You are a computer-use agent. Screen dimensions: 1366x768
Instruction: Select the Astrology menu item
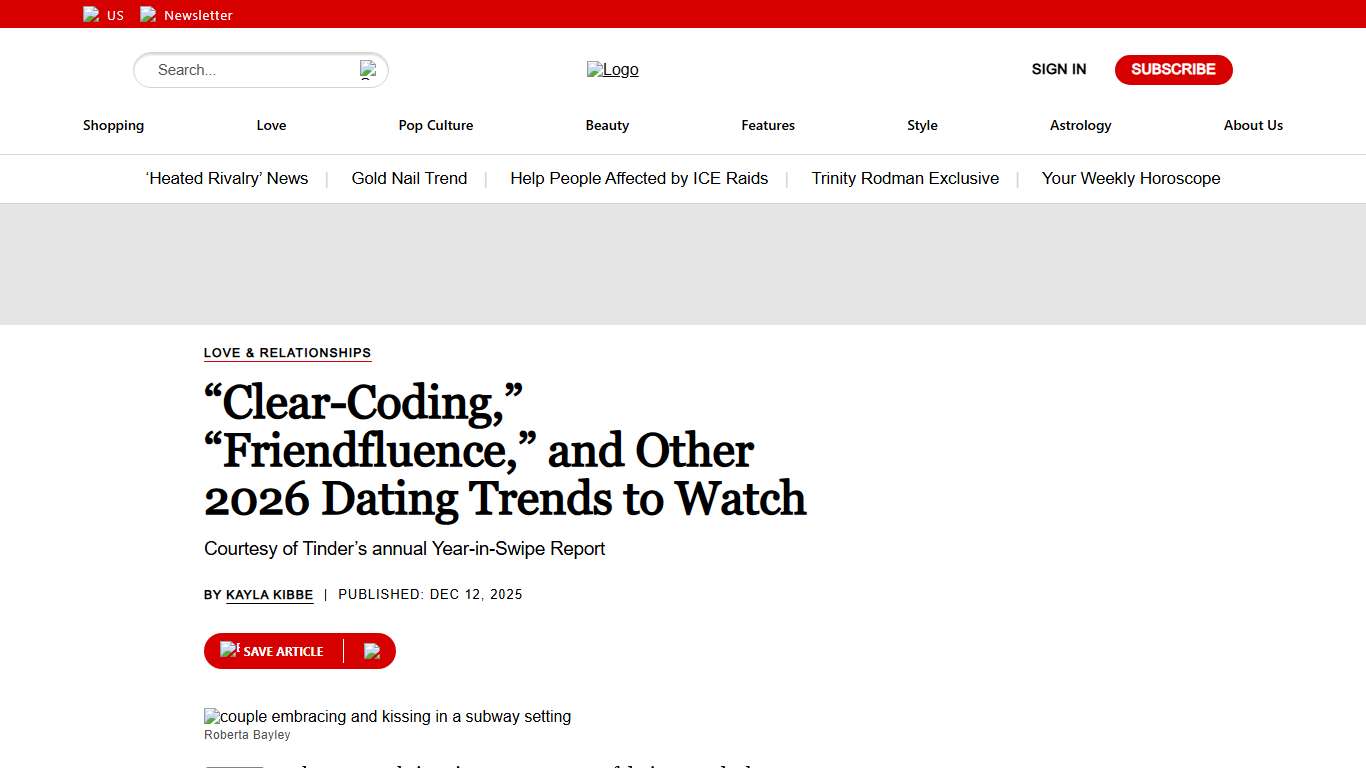1080,125
